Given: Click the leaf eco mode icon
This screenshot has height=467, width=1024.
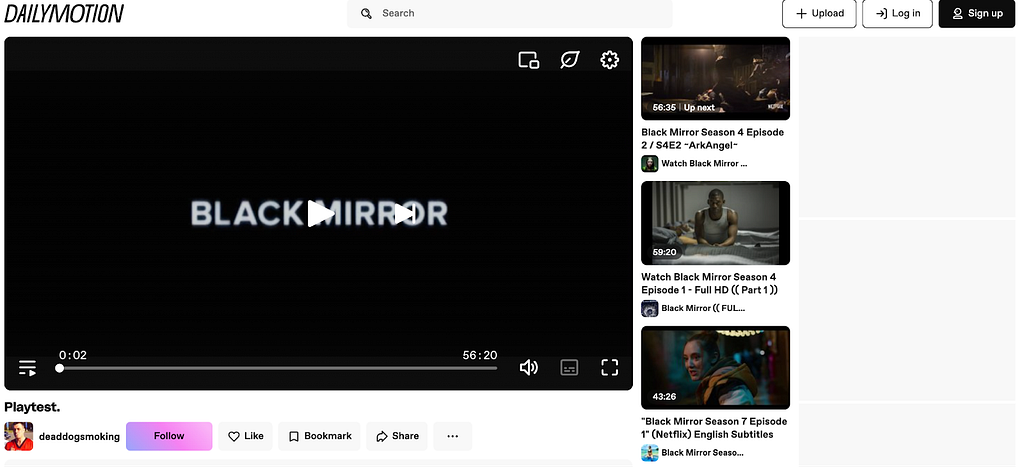Looking at the screenshot, I should coord(569,60).
